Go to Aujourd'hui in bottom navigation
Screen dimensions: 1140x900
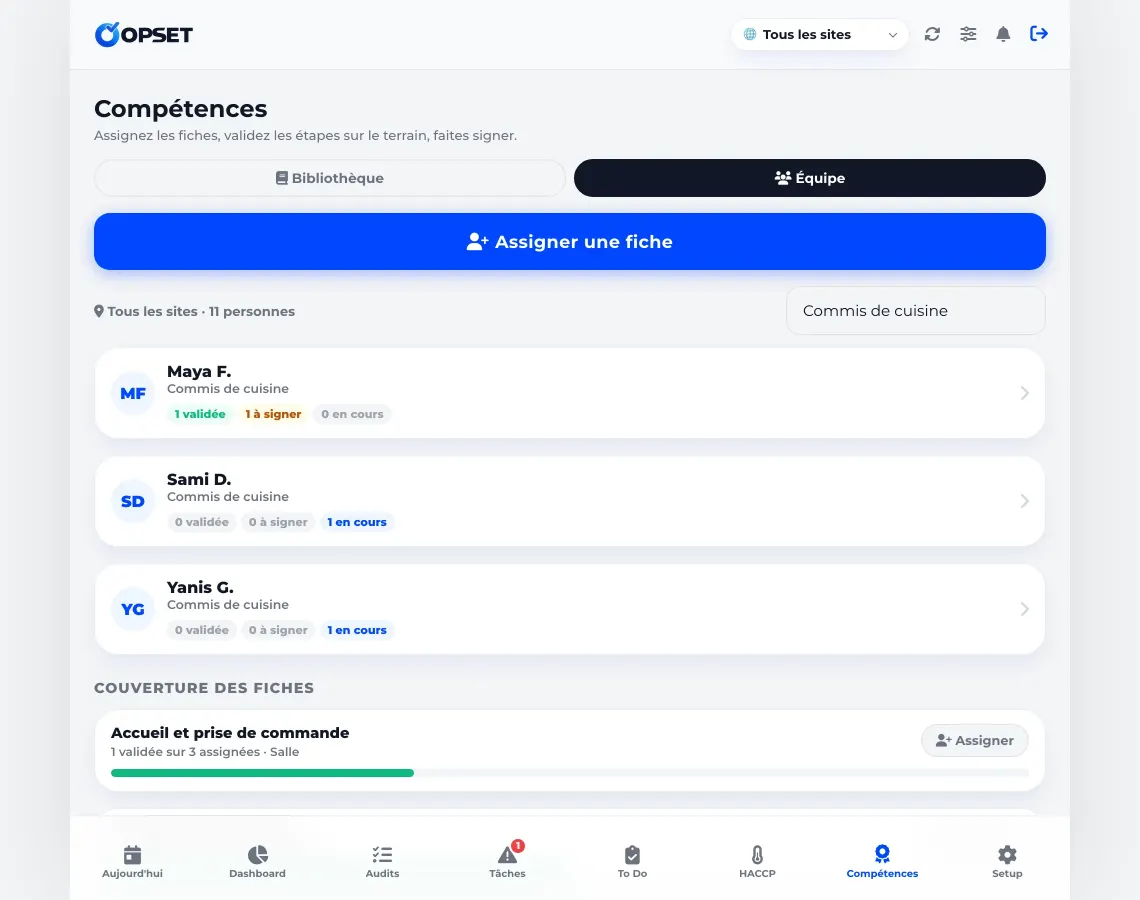point(132,862)
